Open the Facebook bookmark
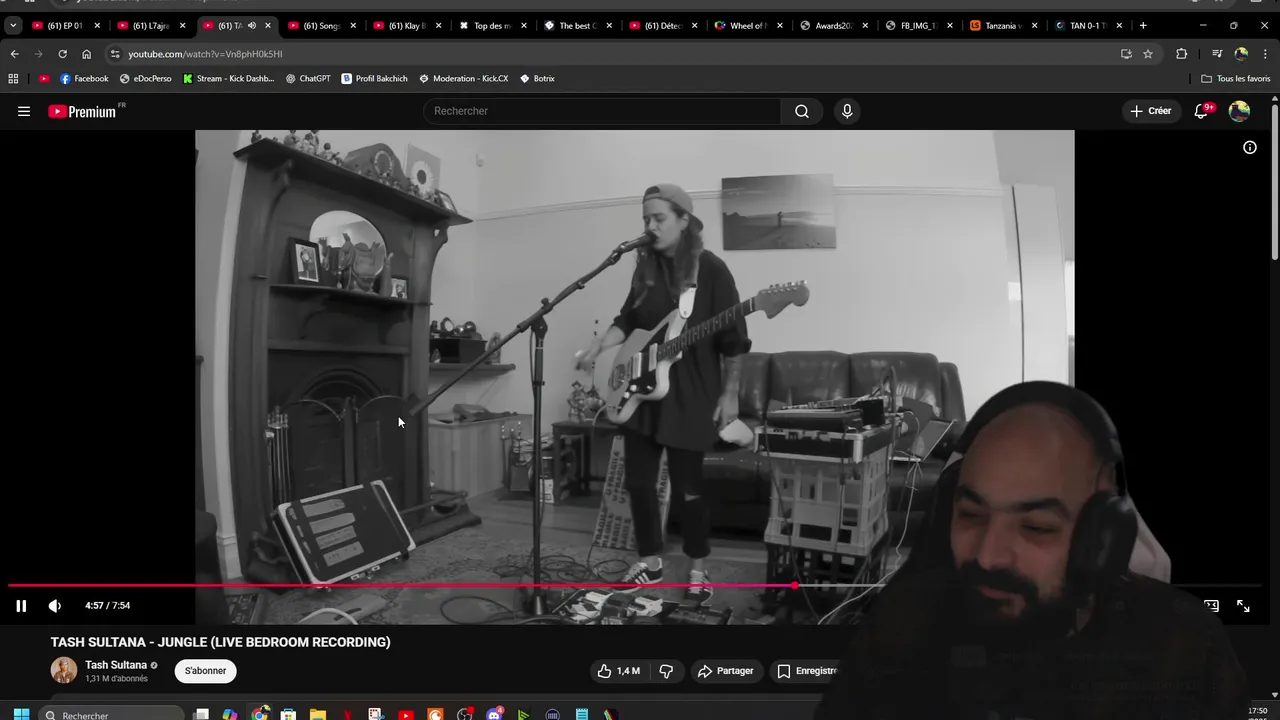 [84, 78]
